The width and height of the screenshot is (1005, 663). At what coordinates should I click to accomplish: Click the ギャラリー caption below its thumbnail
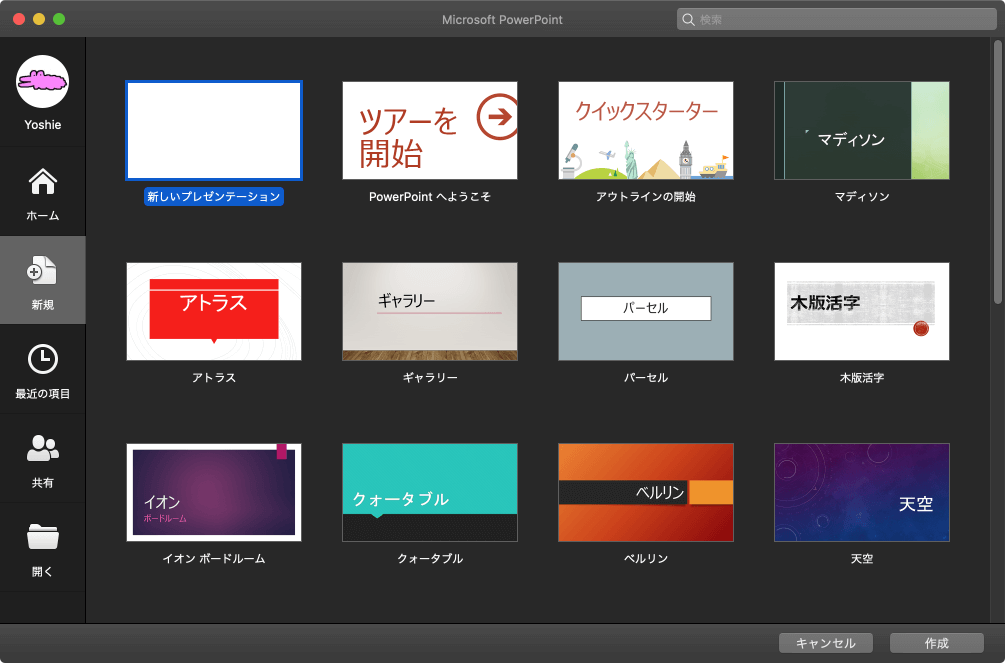click(x=430, y=378)
